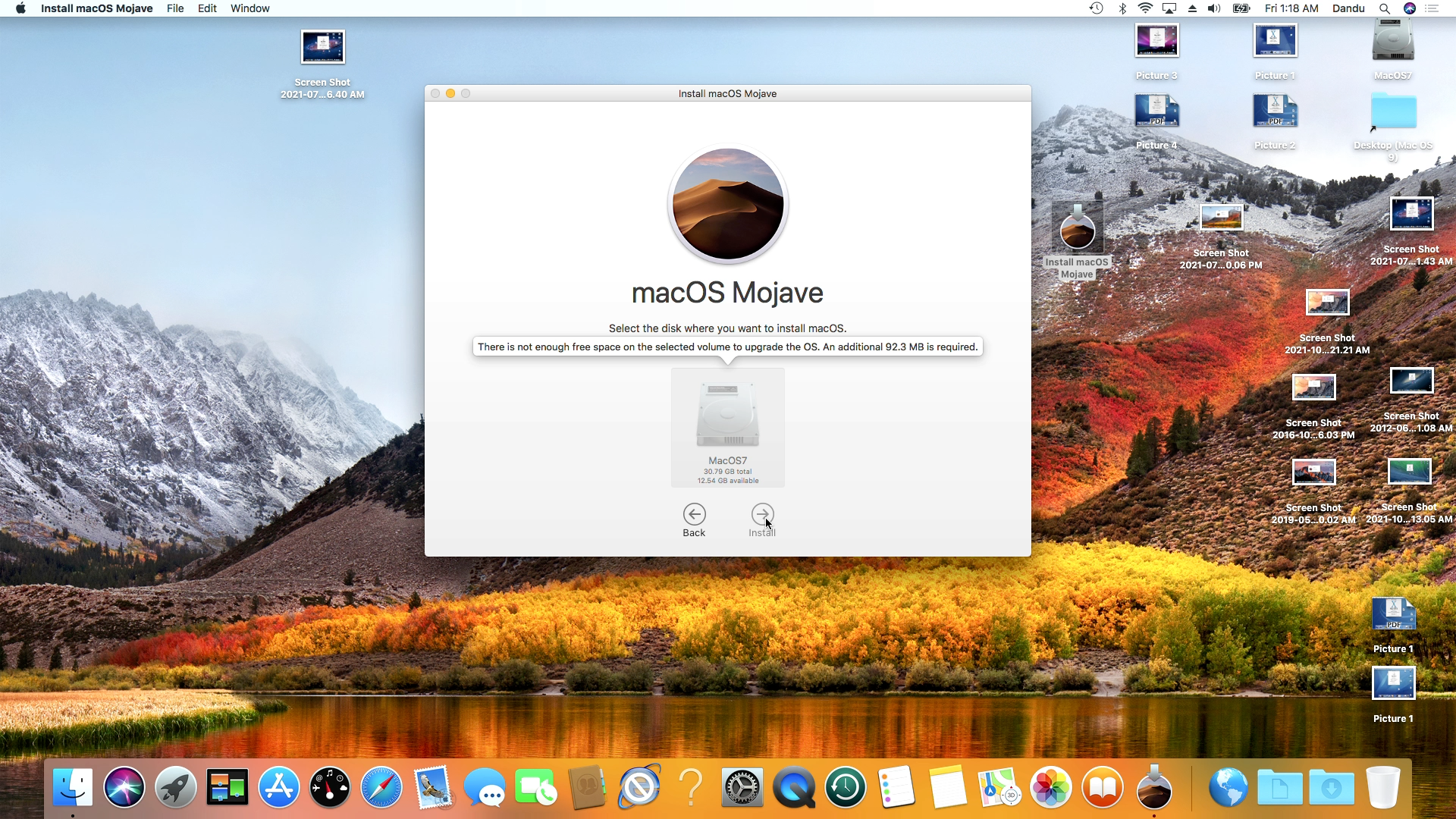Viewport: 1456px width, 819px height.
Task: Open System Preferences gear in Dock
Action: pos(742,787)
